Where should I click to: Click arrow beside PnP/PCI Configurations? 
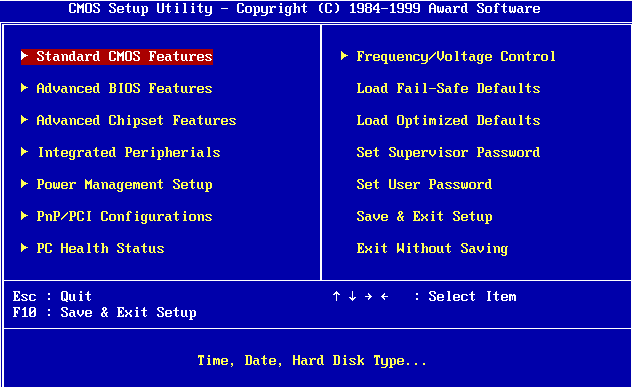click(x=25, y=216)
